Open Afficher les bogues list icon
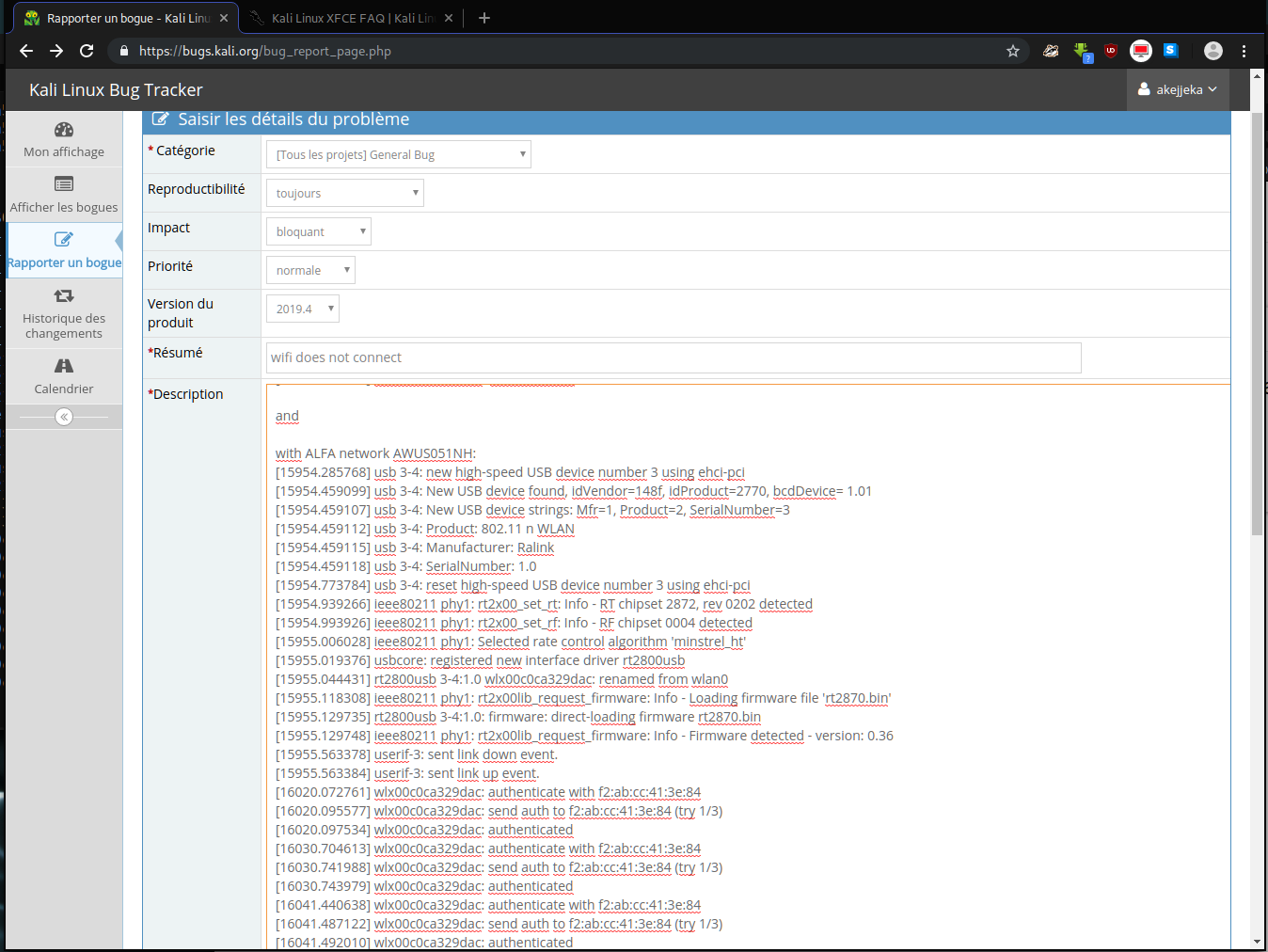This screenshot has width=1268, height=952. coord(64,184)
